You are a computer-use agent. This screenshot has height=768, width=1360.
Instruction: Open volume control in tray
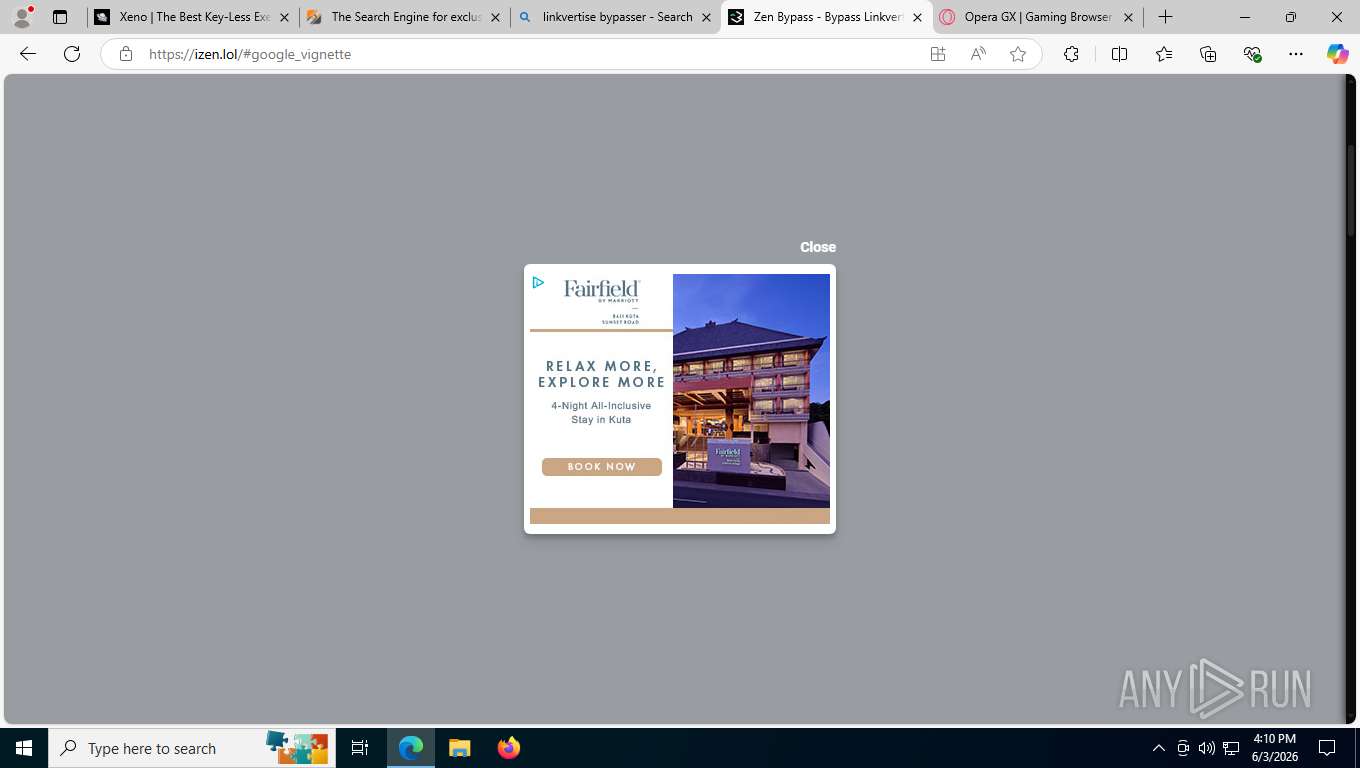(x=1207, y=748)
